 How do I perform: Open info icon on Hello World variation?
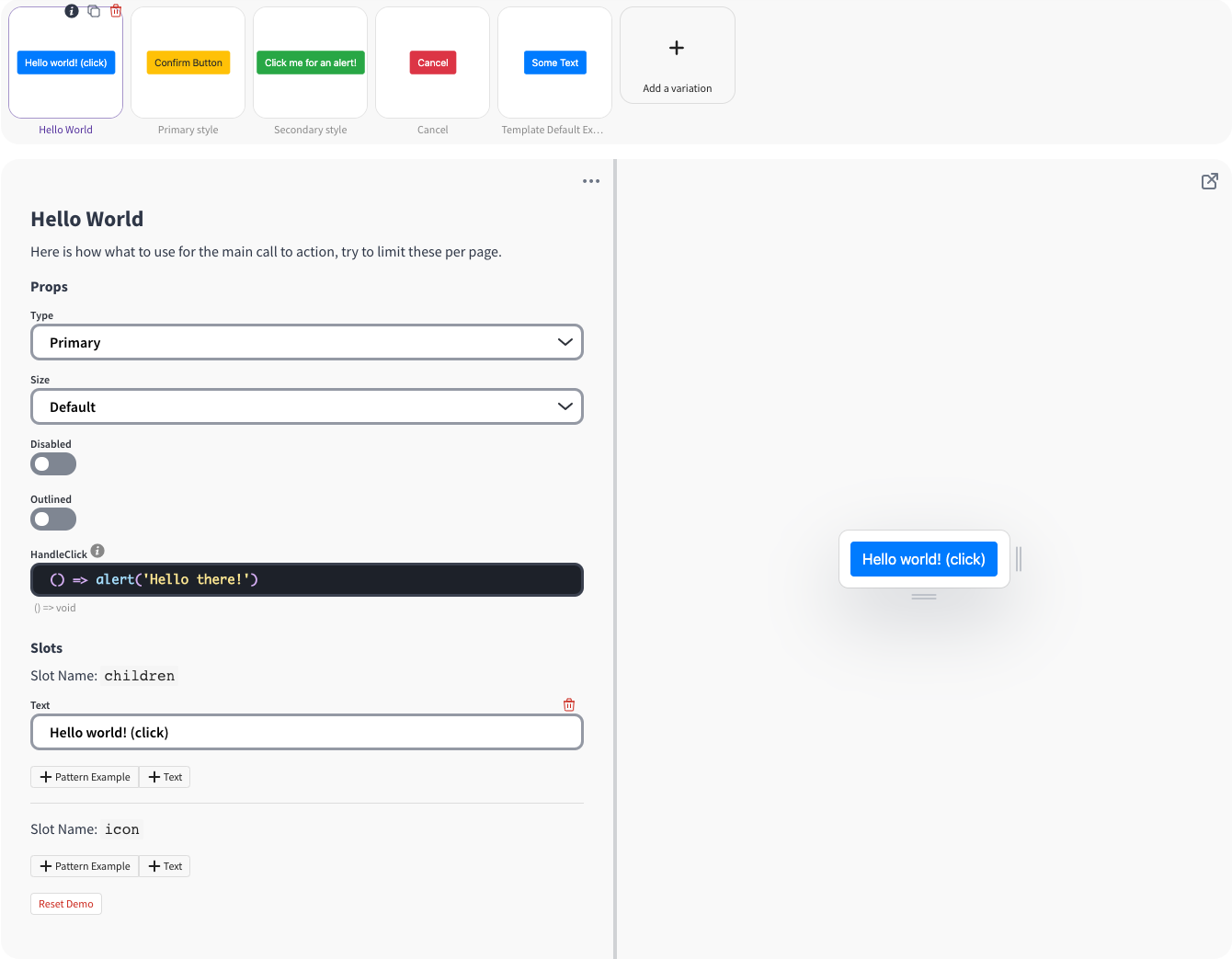[72, 11]
